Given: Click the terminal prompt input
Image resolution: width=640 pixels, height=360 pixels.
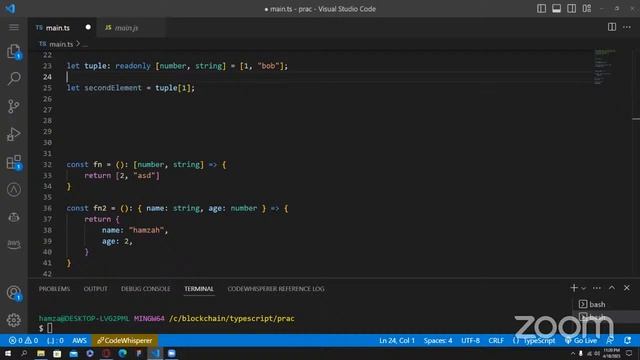Looking at the screenshot, I should (x=49, y=328).
